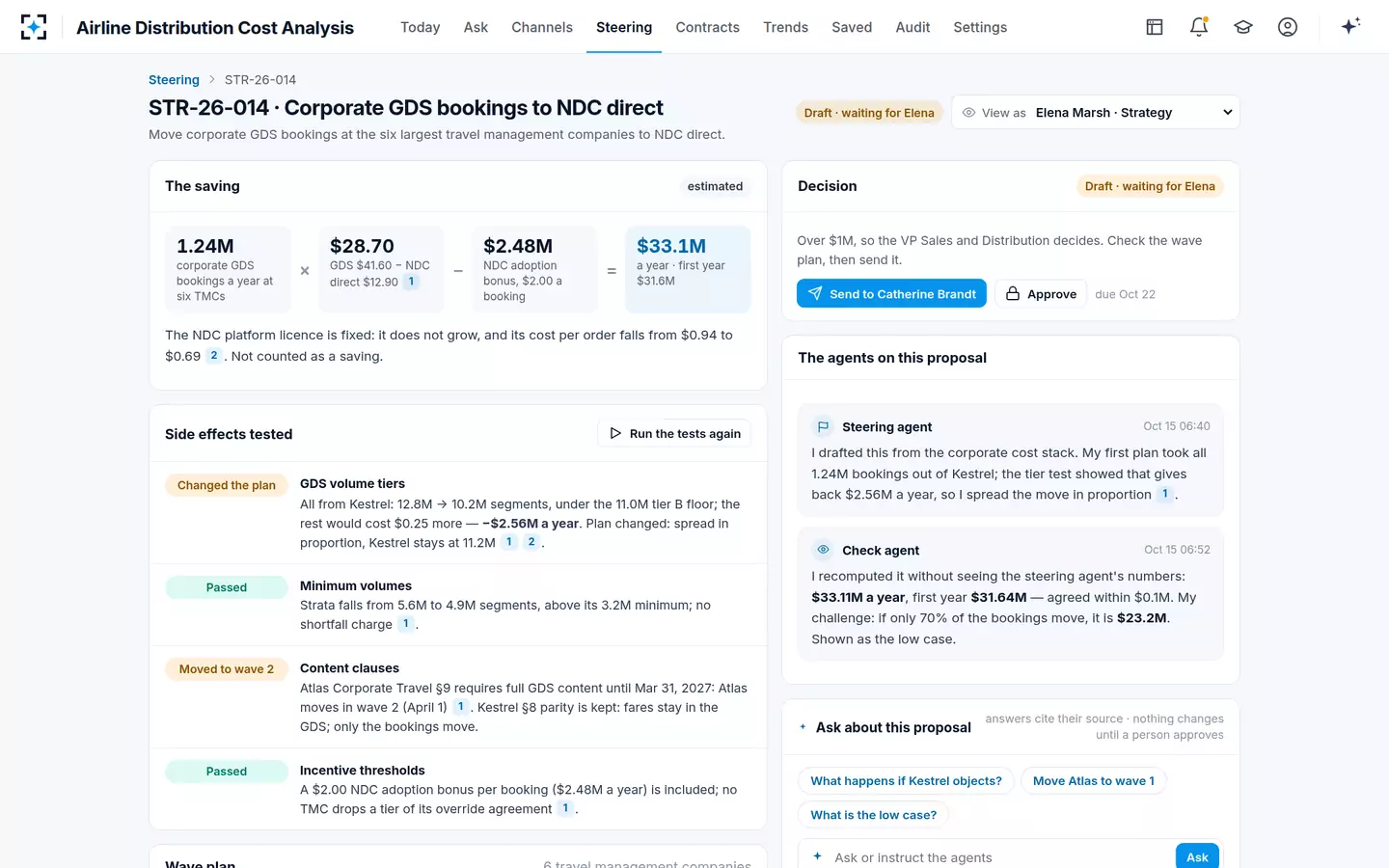Switch to the Contracts tab
This screenshot has width=1389, height=868.
(707, 27)
